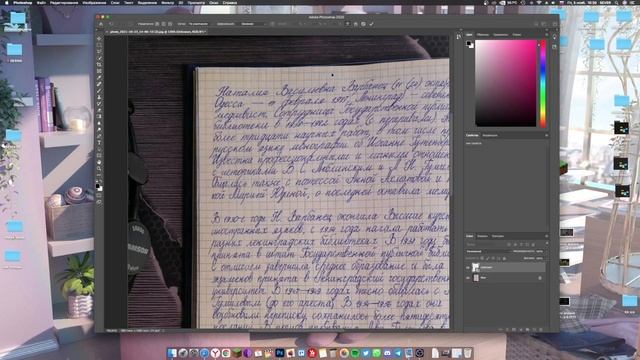Open the layer fill dropdown
The image size is (640, 360).
pos(540,258)
